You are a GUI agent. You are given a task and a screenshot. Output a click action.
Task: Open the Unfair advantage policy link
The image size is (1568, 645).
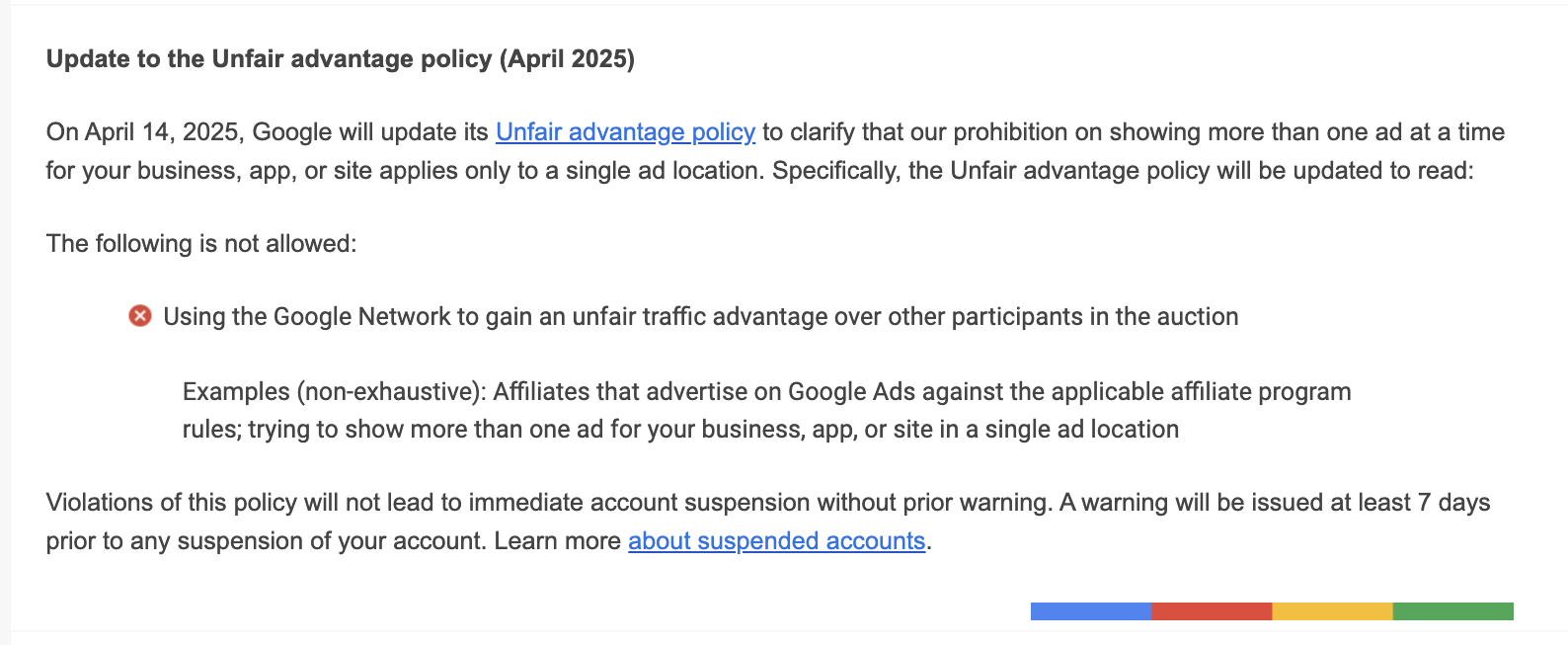click(x=625, y=132)
